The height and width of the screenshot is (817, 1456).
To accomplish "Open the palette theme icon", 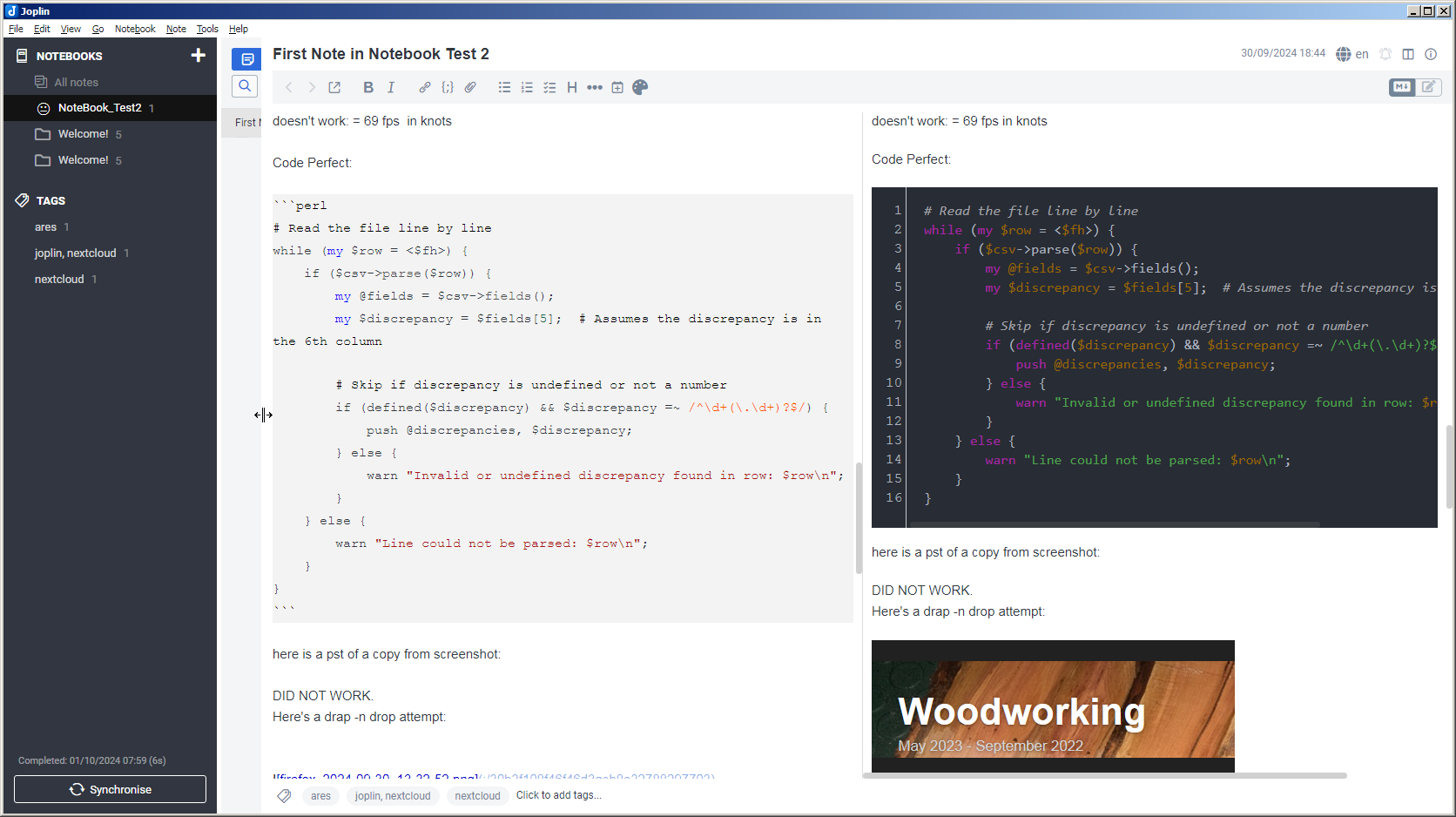I will click(x=640, y=87).
